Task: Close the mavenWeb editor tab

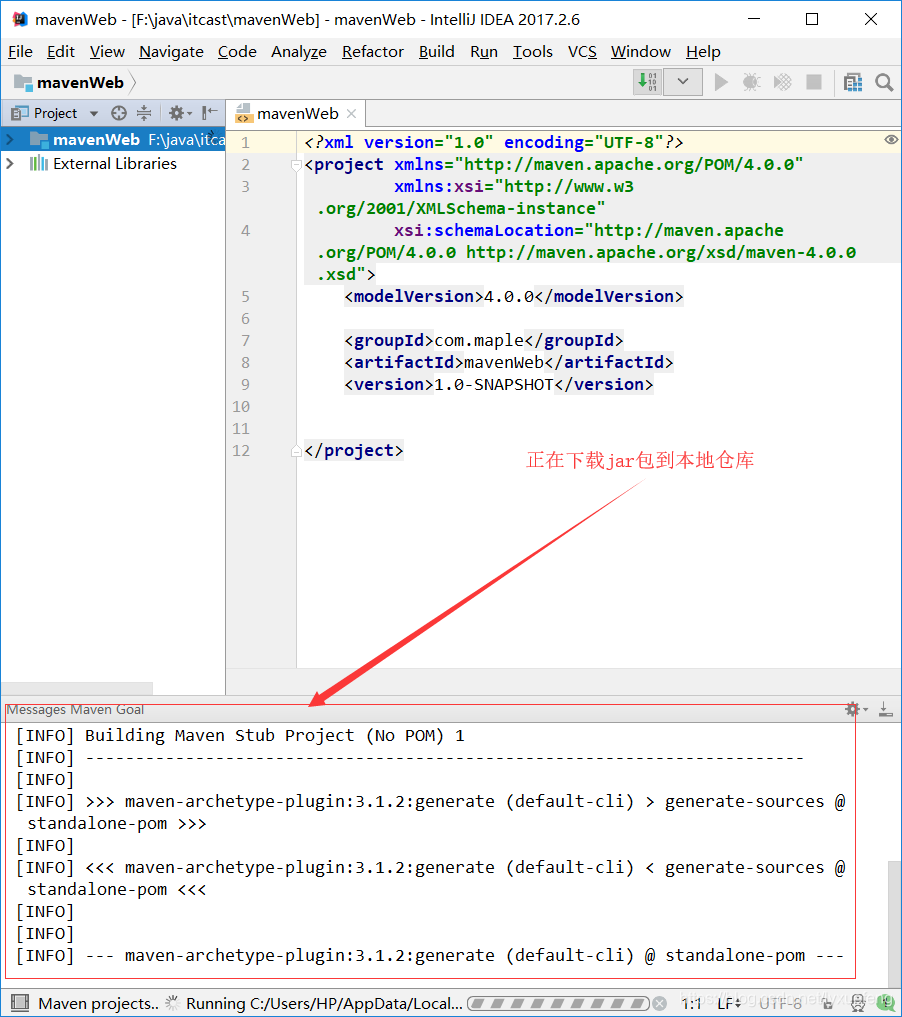Action: pyautogui.click(x=351, y=114)
